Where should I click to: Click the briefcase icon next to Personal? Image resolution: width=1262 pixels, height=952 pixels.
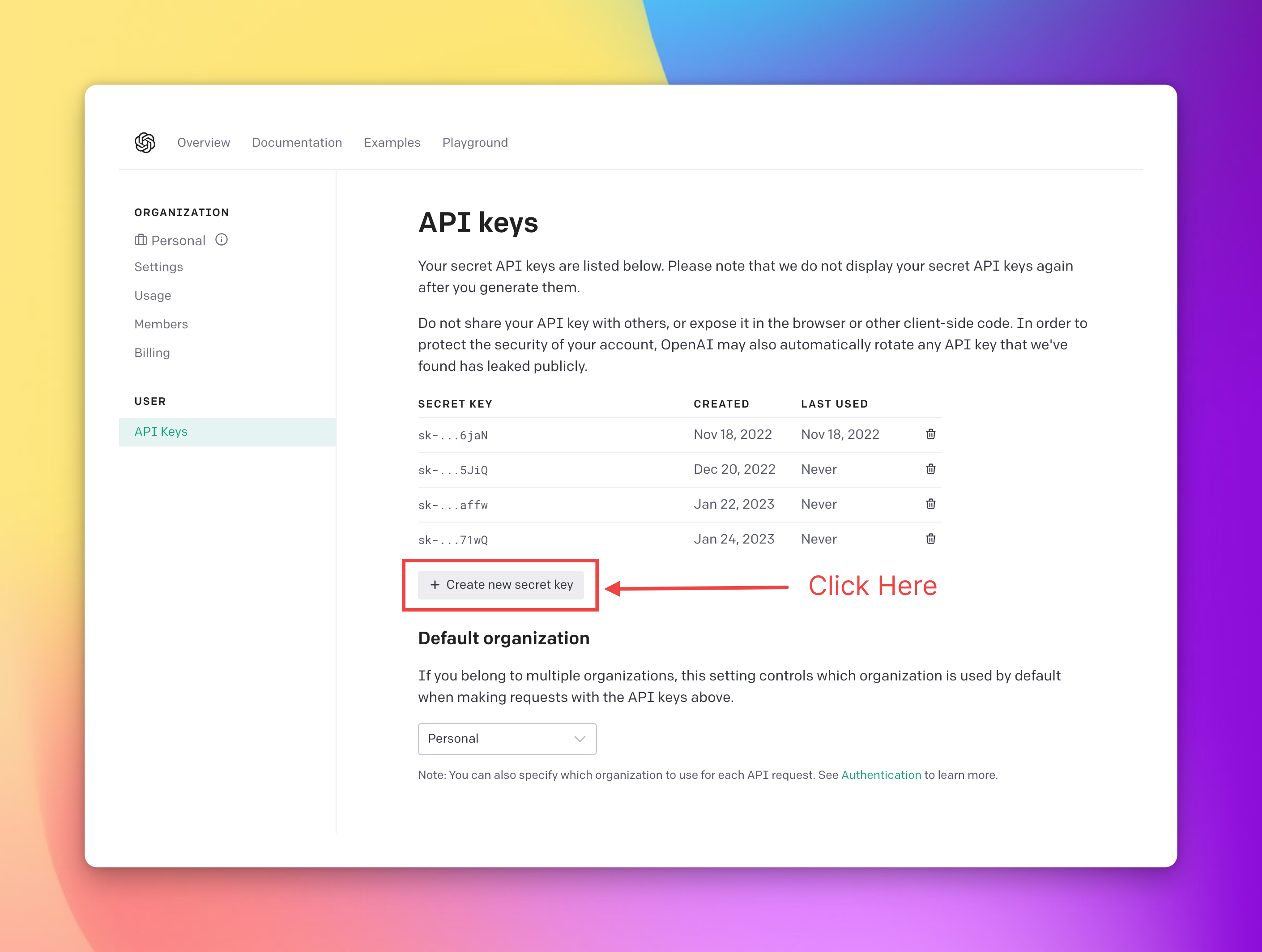click(141, 240)
